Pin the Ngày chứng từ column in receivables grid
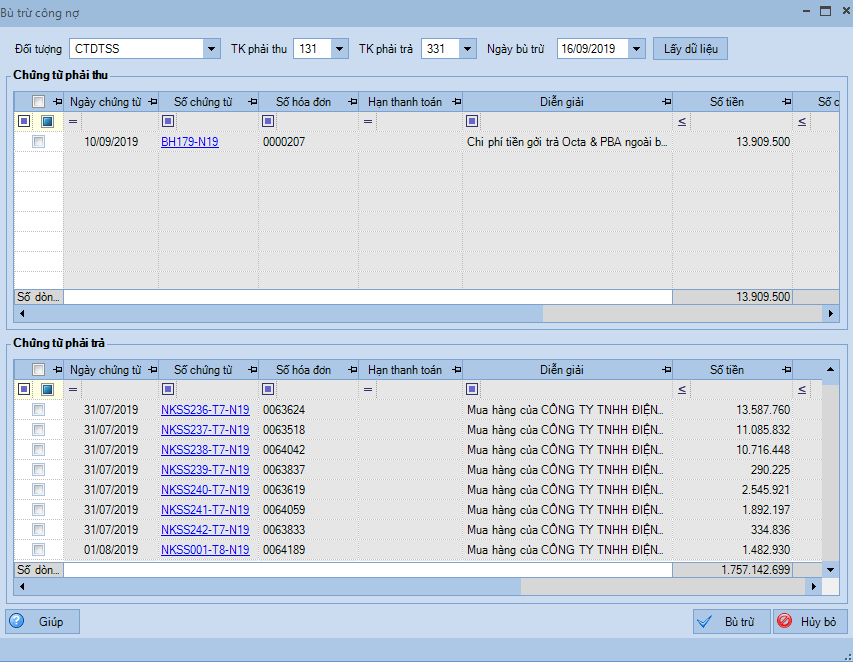The height and width of the screenshot is (662, 853). (152, 102)
